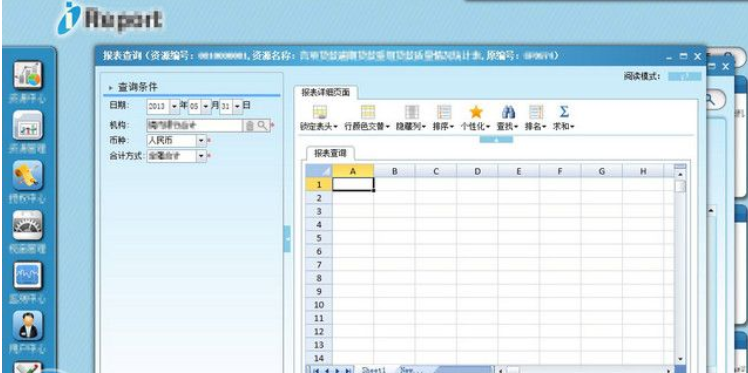Click row header 10
Viewport: 748px width, 373px height.
tap(319, 304)
